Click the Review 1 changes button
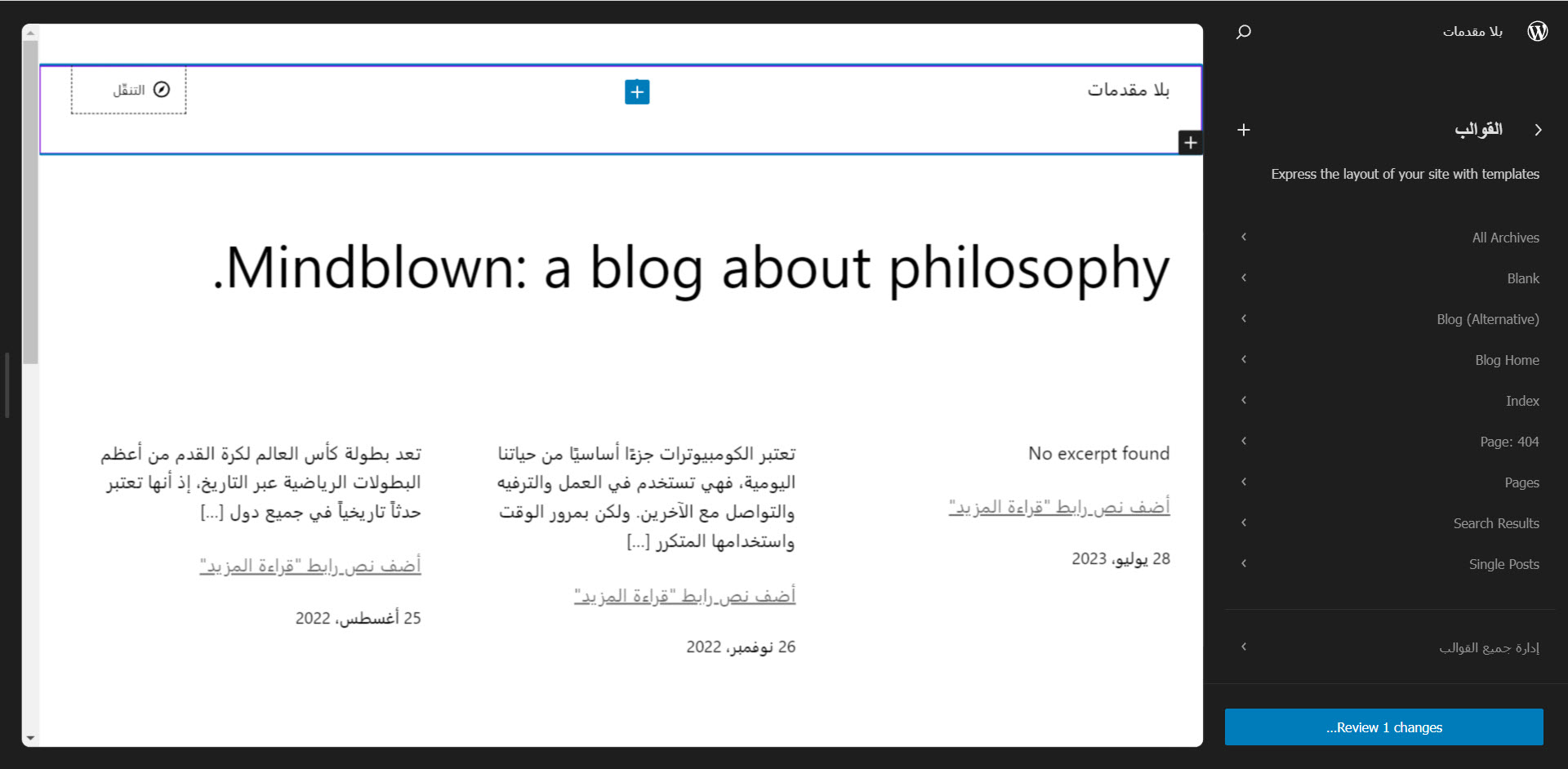The image size is (1568, 769). click(1383, 727)
